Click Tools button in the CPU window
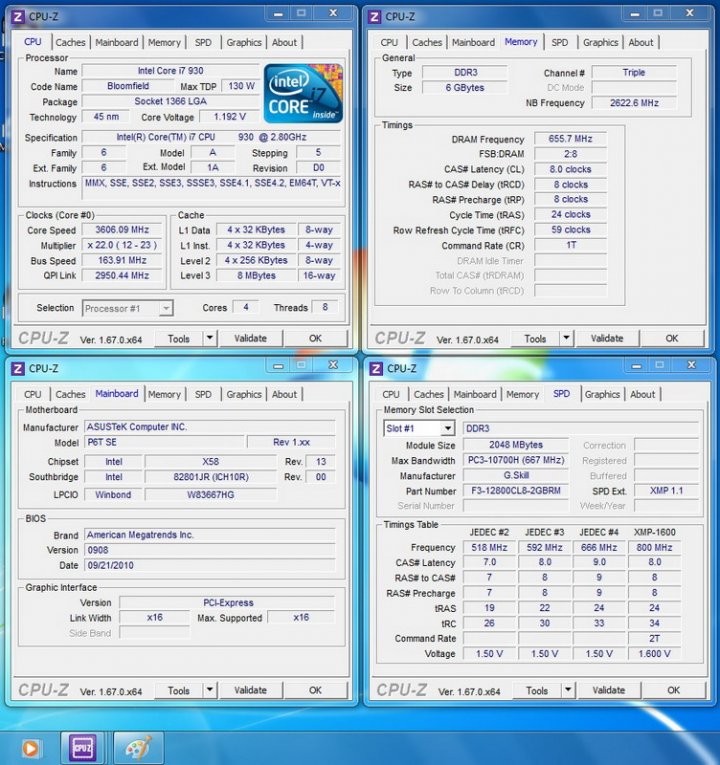Viewport: 720px width, 765px height. point(179,339)
